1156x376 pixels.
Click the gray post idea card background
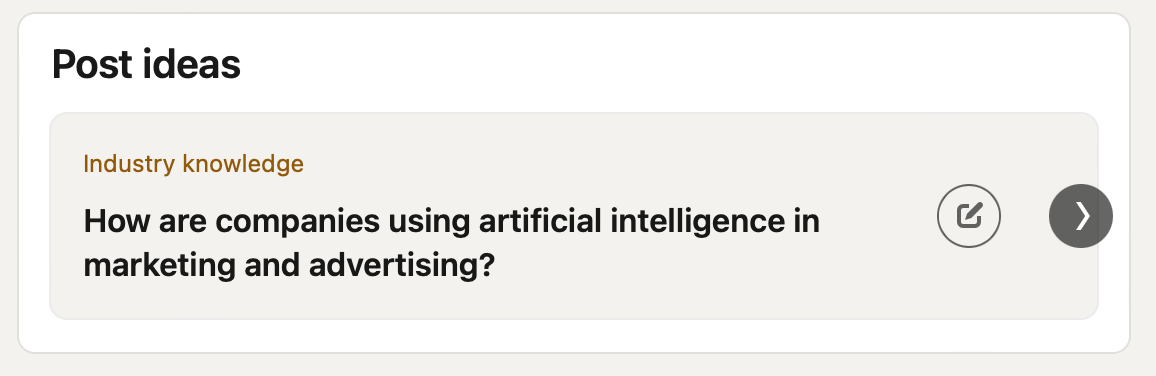click(574, 216)
